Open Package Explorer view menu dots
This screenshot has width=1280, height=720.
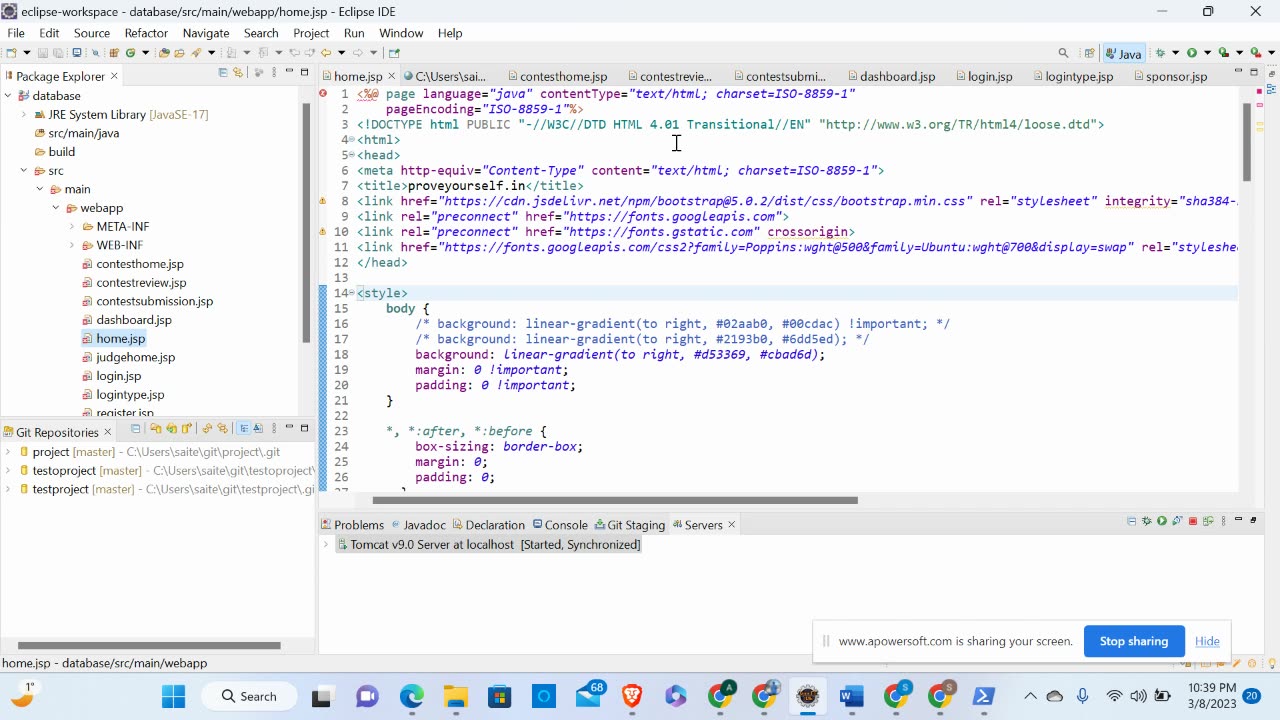coord(273,73)
